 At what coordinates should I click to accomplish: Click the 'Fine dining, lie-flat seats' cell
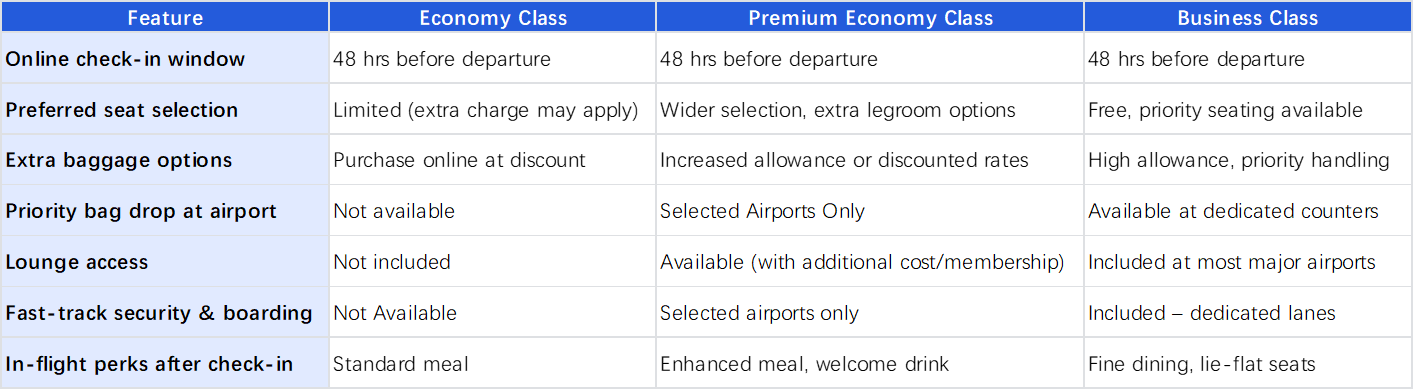1248,363
